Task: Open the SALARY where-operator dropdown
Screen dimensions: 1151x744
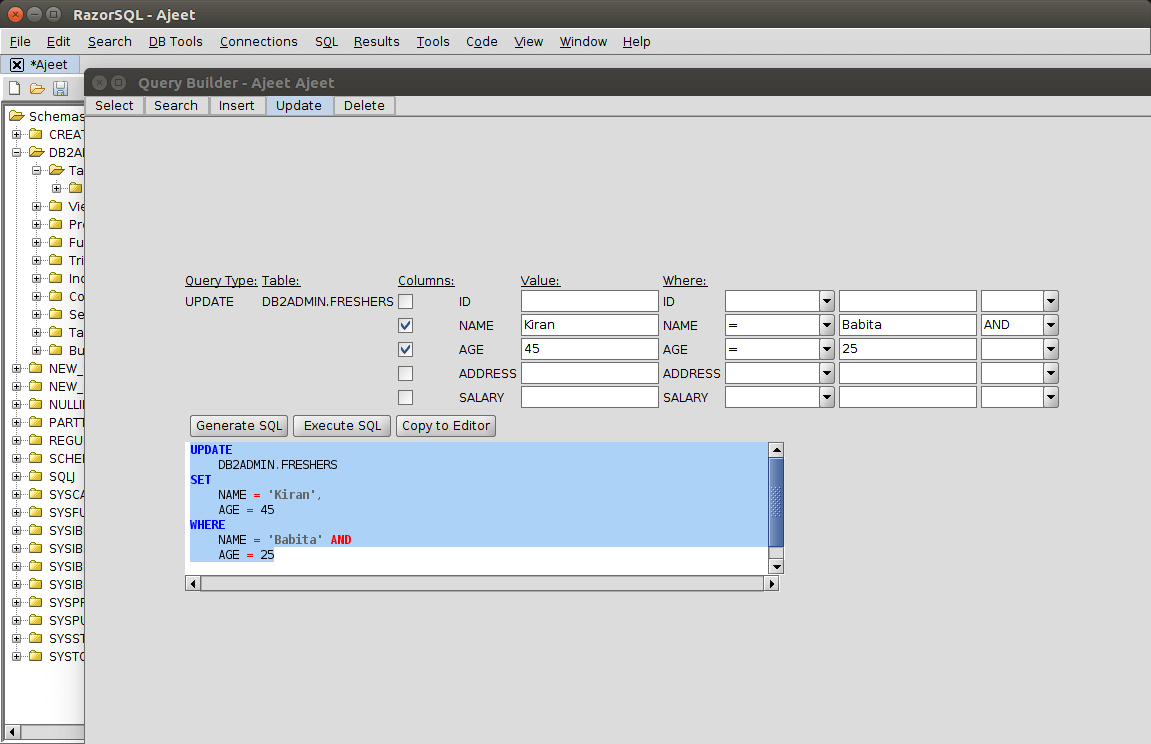Action: tap(827, 397)
